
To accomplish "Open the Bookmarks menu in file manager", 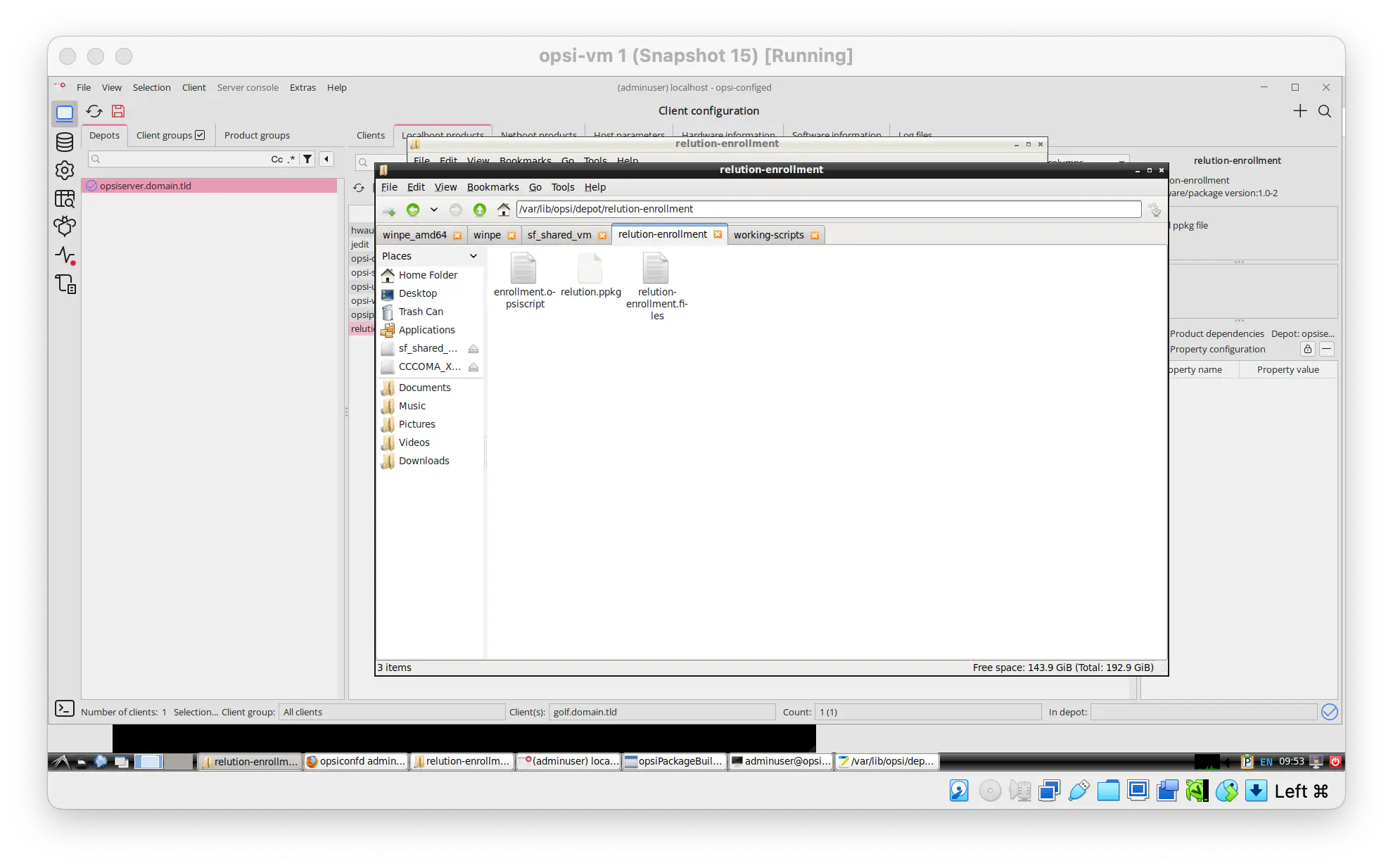I will (x=492, y=187).
